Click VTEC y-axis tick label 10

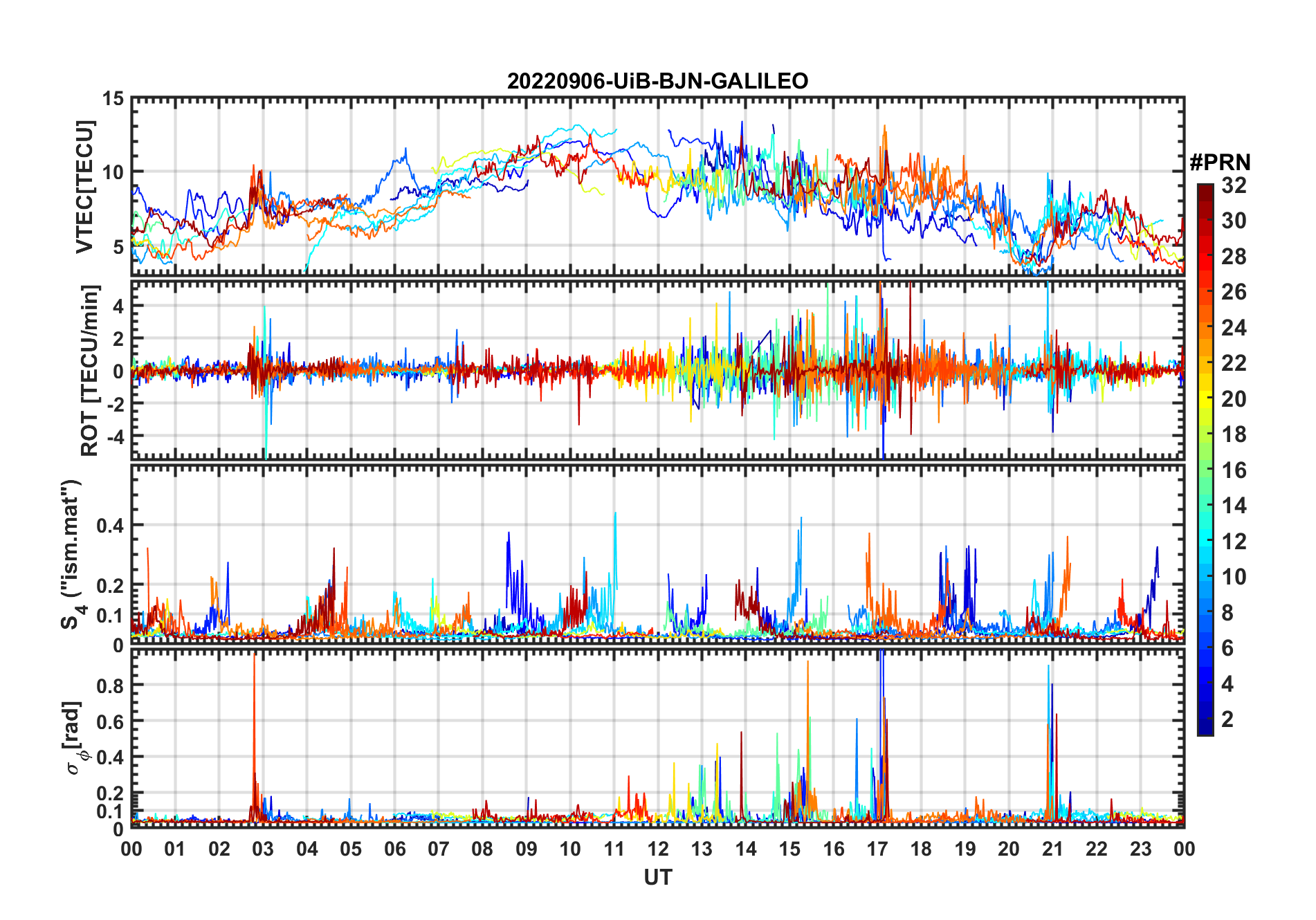click(x=113, y=172)
